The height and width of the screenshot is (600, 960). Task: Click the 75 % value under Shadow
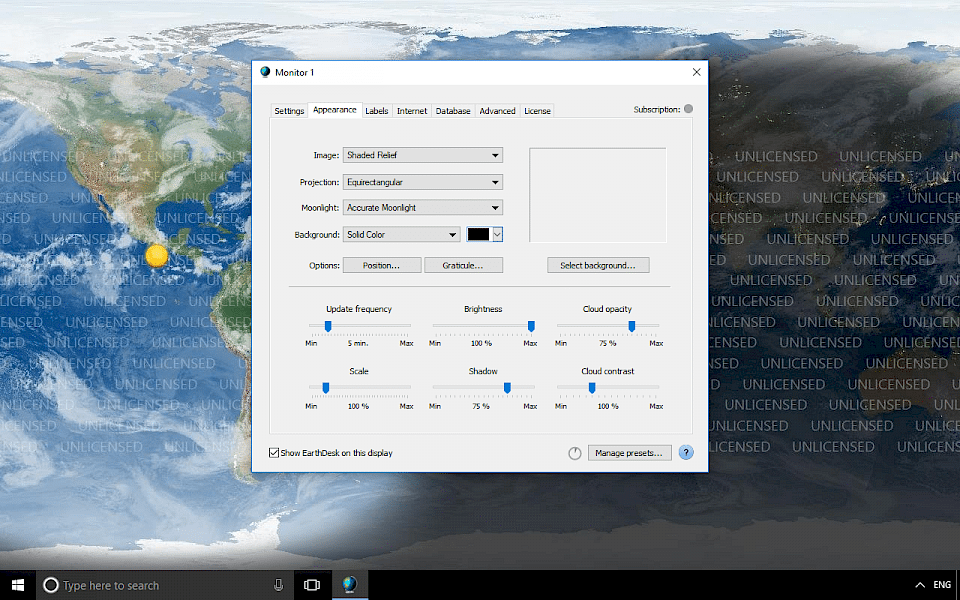point(481,406)
